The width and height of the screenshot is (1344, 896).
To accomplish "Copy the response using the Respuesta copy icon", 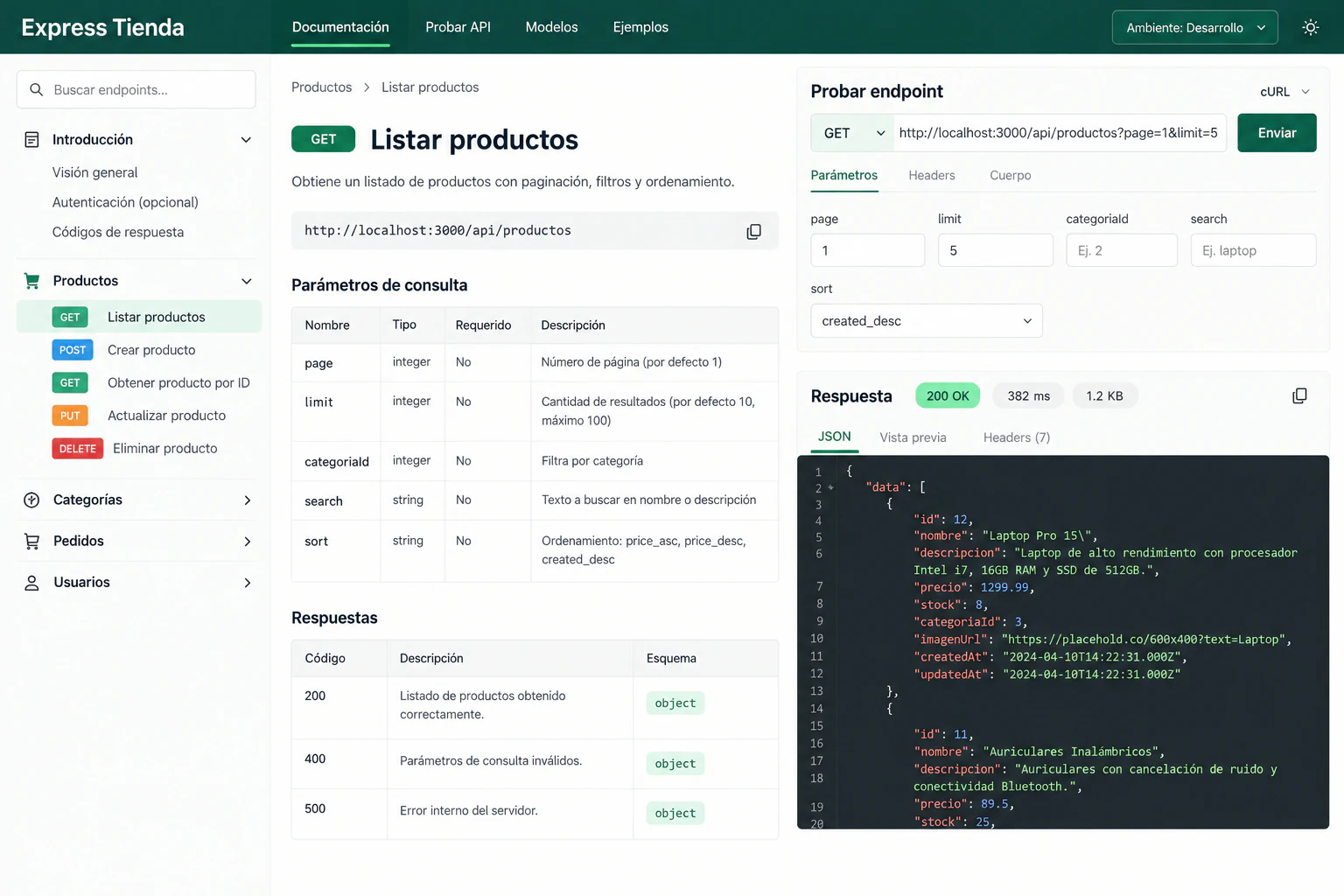I will pos(1299,395).
